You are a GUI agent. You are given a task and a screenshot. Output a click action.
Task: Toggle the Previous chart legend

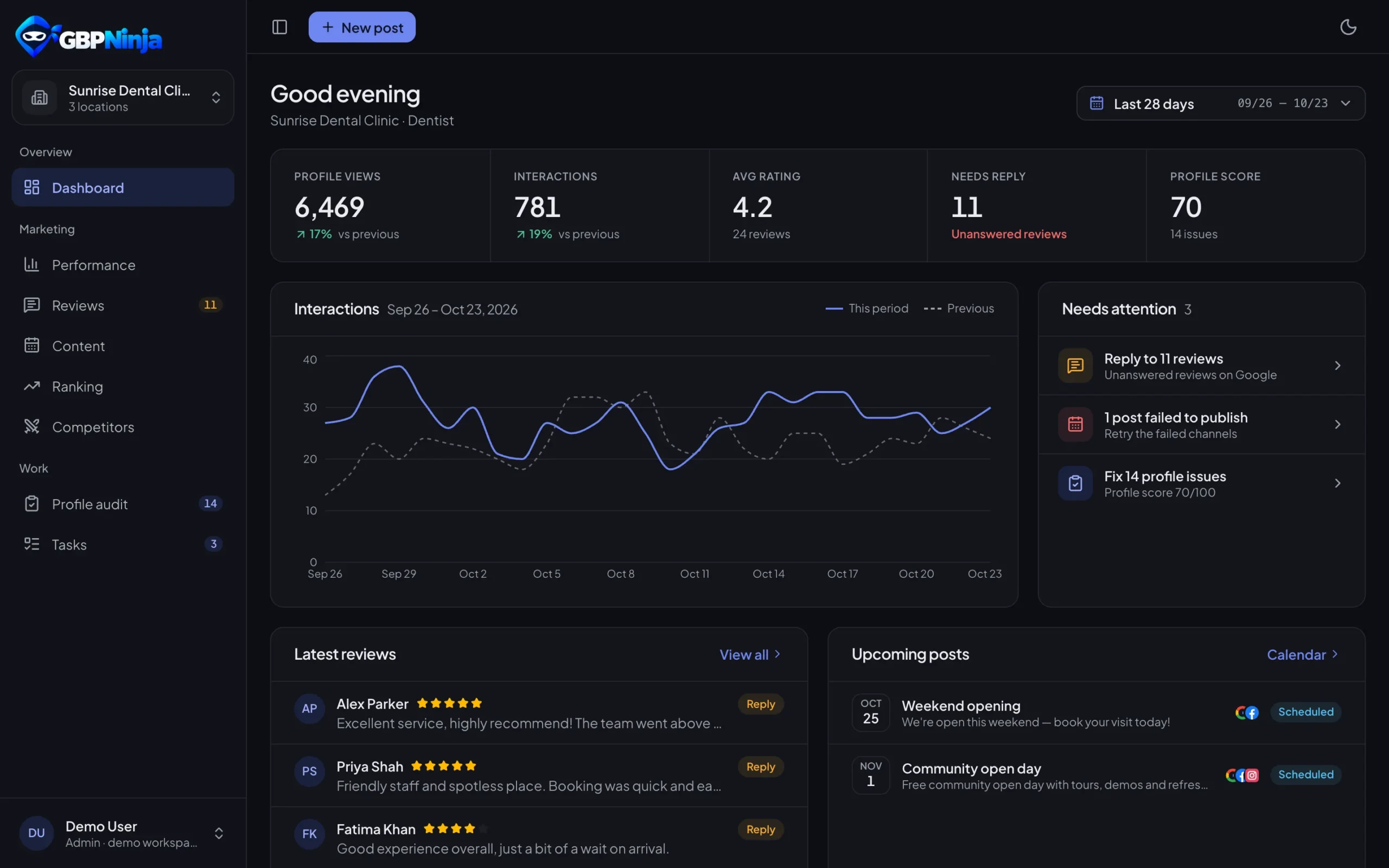[959, 308]
